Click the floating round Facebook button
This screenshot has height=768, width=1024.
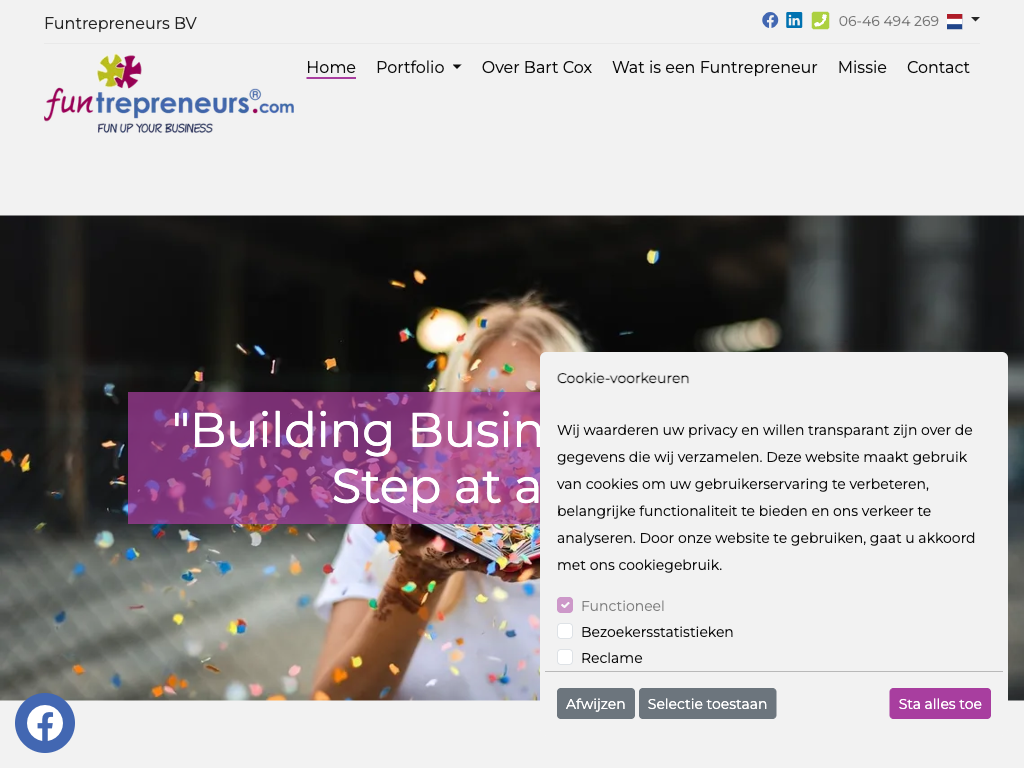pos(45,723)
